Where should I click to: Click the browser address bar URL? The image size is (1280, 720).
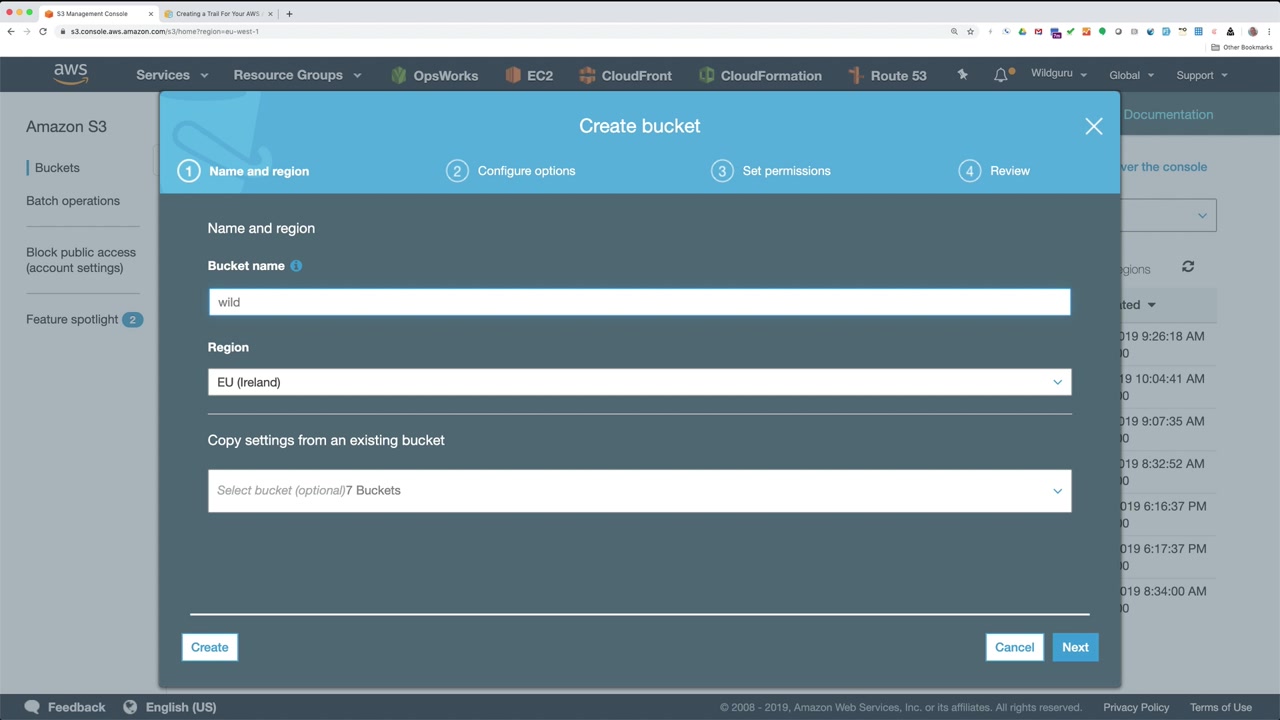(x=165, y=31)
